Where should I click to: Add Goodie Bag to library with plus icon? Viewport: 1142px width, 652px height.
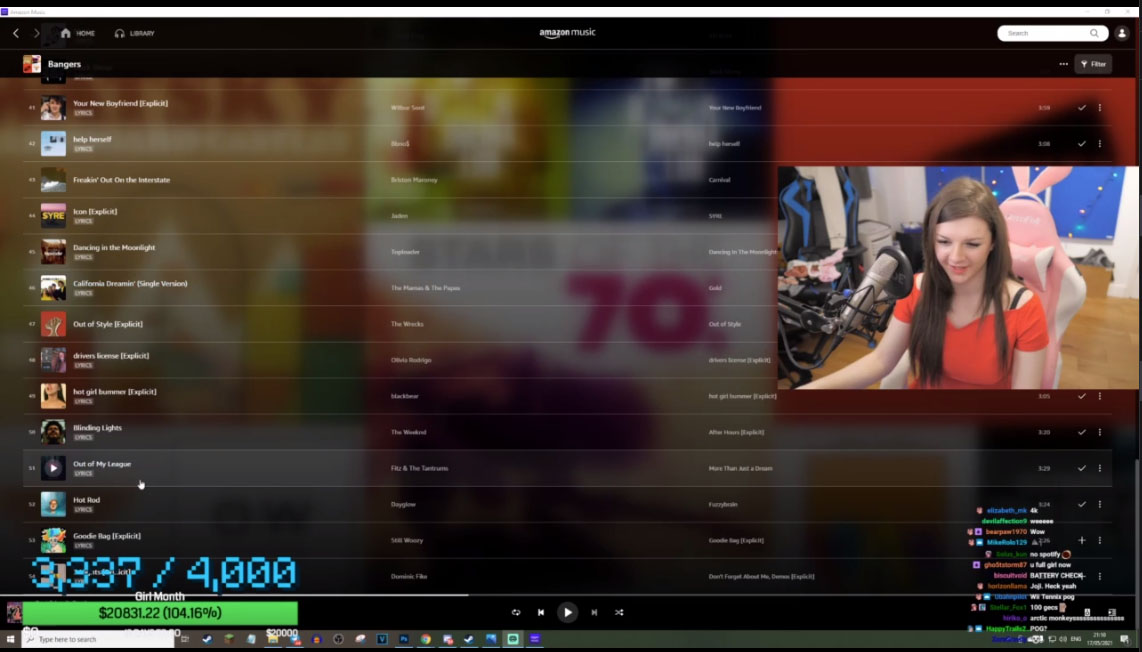click(1082, 540)
